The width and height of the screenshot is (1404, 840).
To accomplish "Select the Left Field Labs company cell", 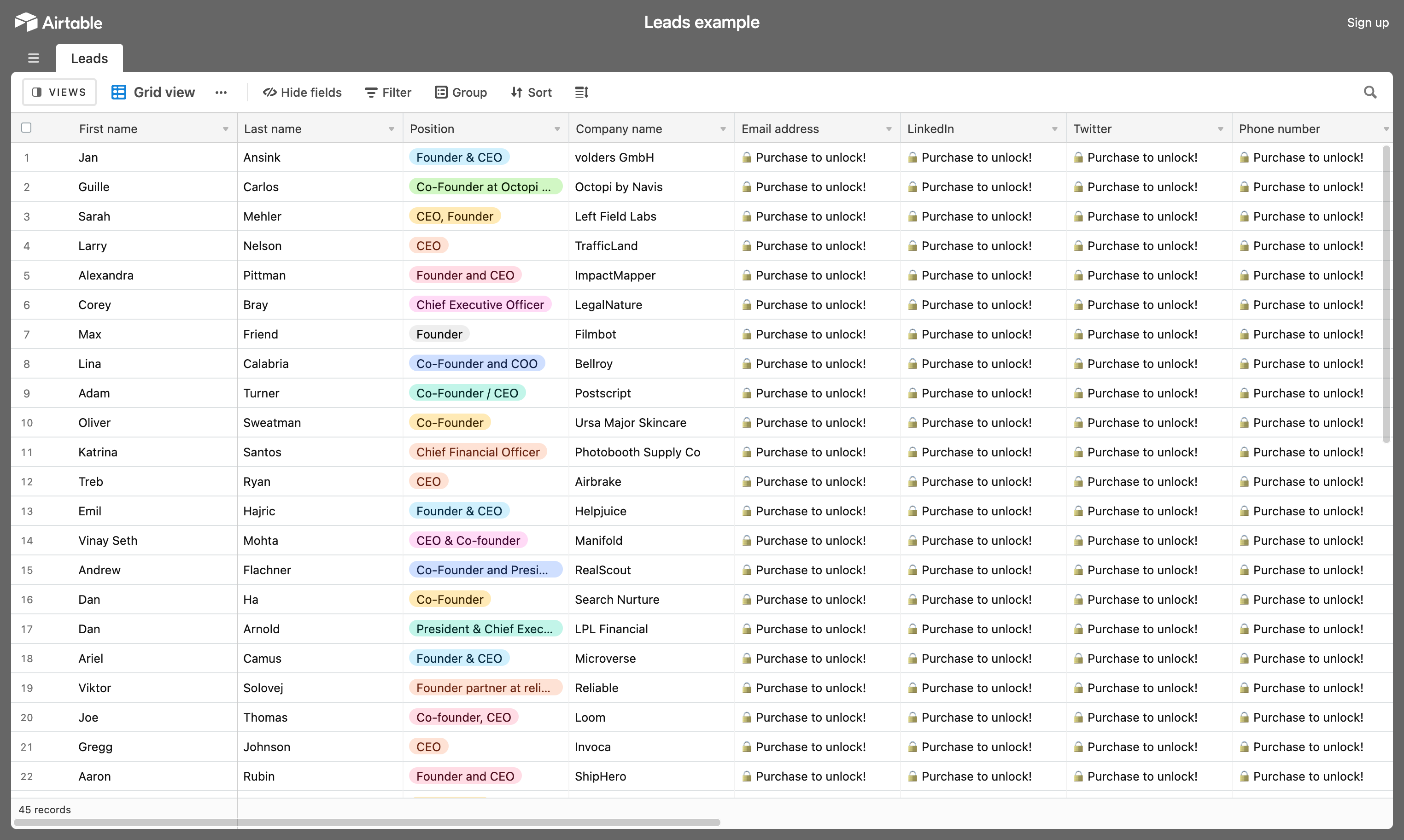I will click(x=652, y=216).
